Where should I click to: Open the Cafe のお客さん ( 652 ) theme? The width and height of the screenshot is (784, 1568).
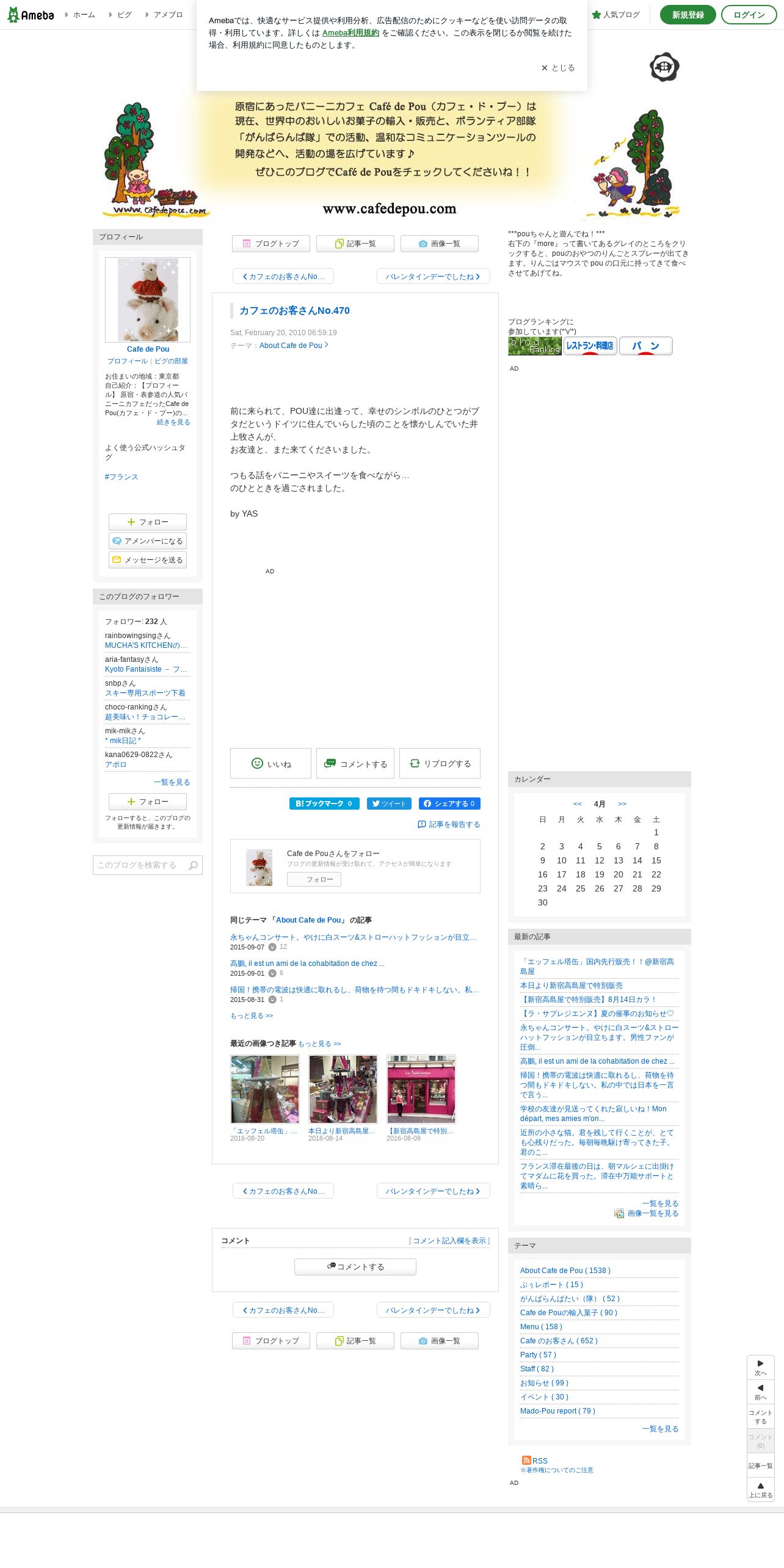(x=559, y=1341)
